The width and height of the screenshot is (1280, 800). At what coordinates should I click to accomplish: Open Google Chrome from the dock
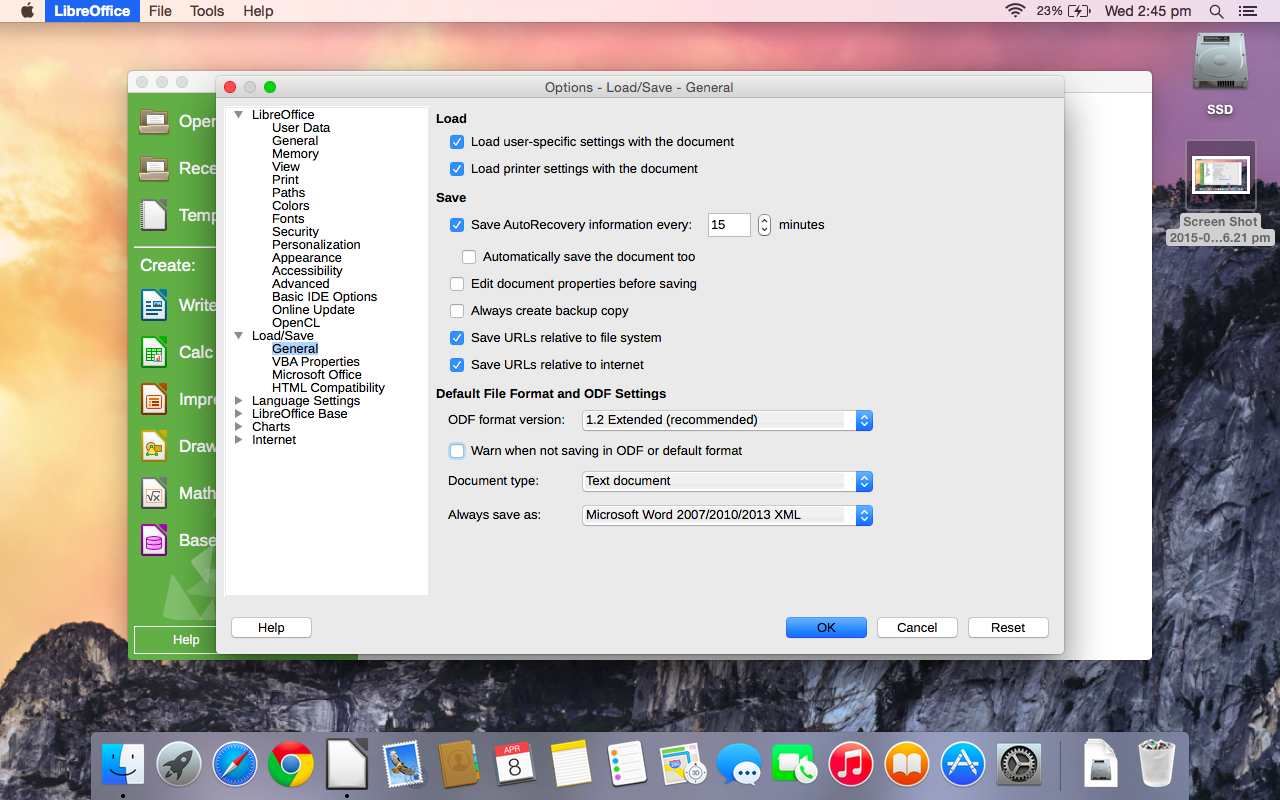coord(291,765)
